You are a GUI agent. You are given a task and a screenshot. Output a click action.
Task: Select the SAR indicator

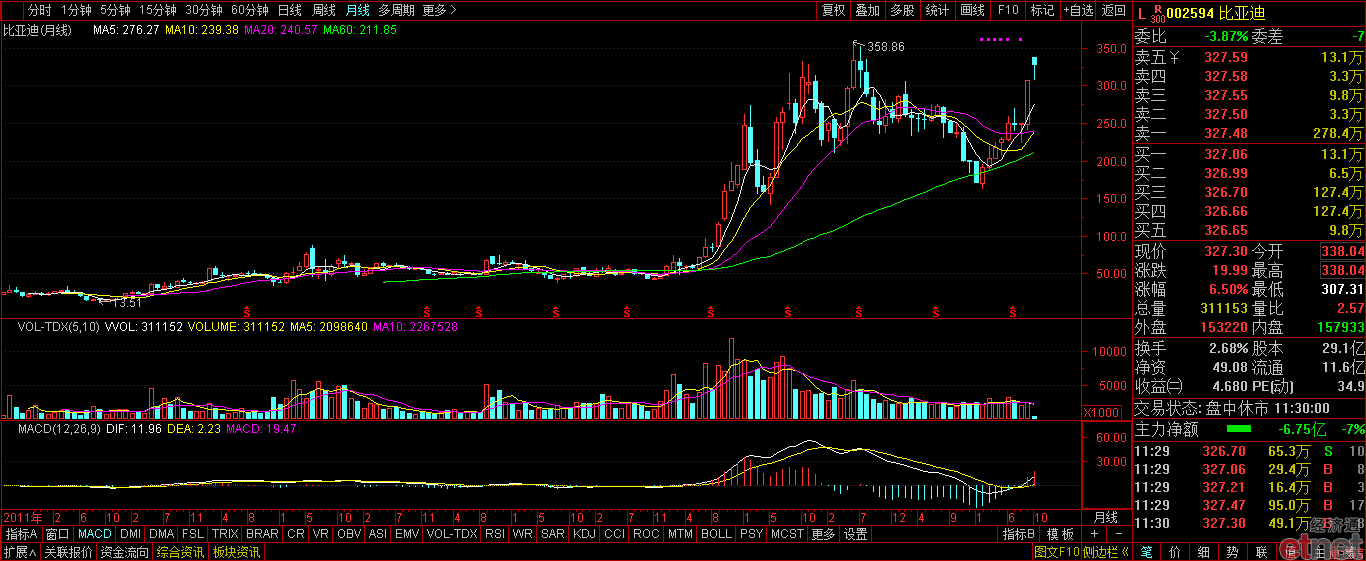[553, 534]
